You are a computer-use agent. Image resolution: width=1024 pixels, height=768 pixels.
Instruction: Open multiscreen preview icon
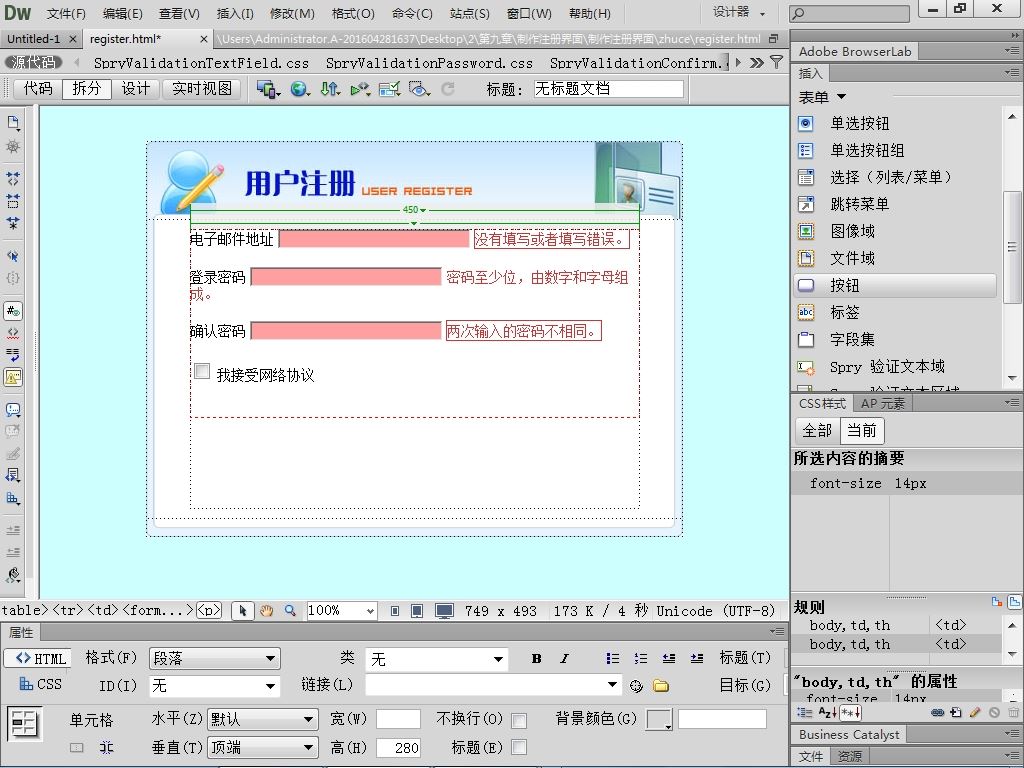(267, 89)
